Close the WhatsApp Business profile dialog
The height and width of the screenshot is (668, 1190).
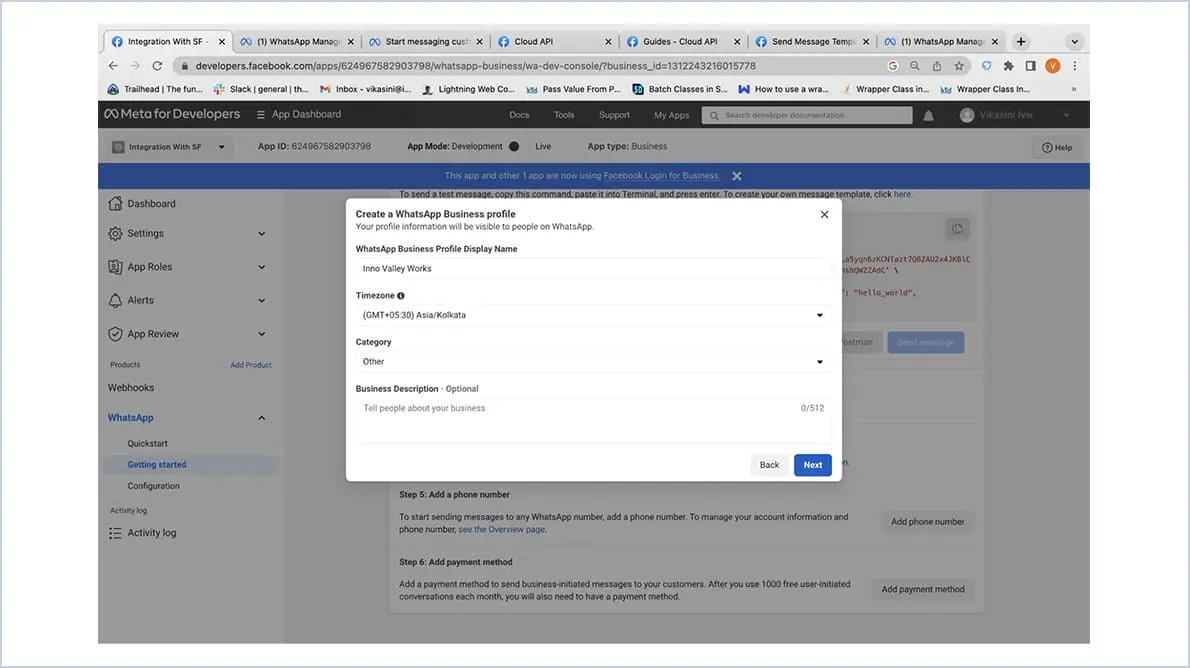[824, 215]
